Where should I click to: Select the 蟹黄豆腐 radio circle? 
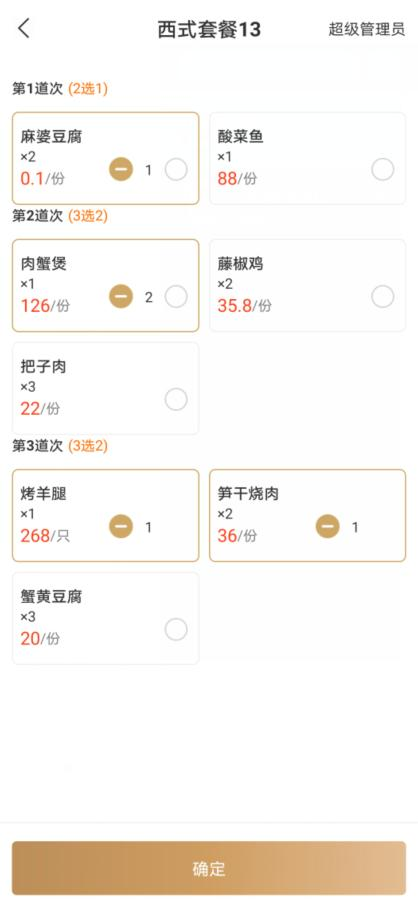[x=176, y=629]
